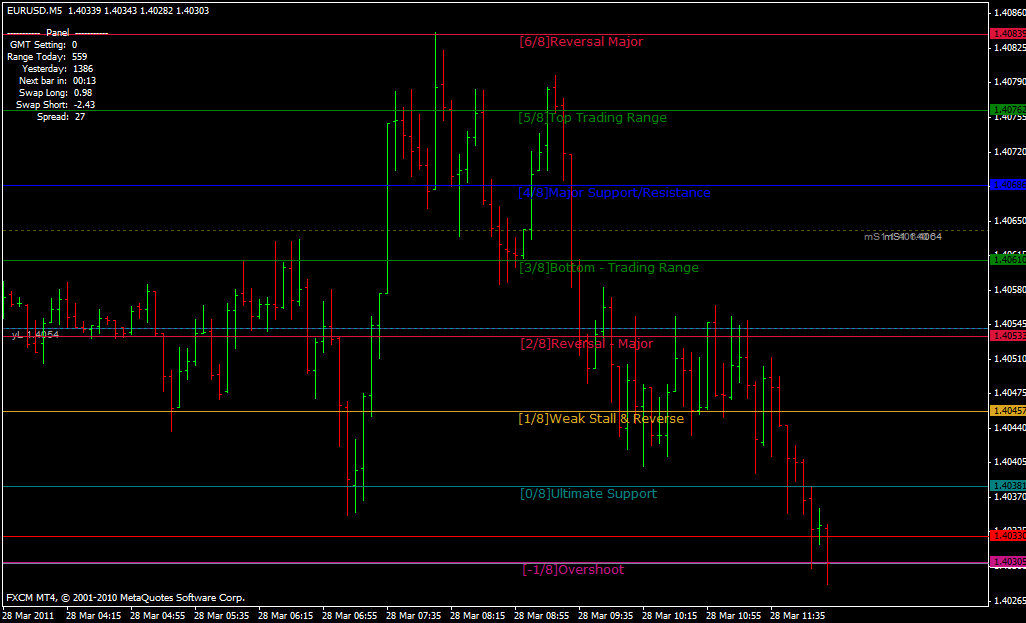The image size is (1026, 623).
Task: Select the [4/8]Major Support/Resistance label
Action: [x=614, y=193]
